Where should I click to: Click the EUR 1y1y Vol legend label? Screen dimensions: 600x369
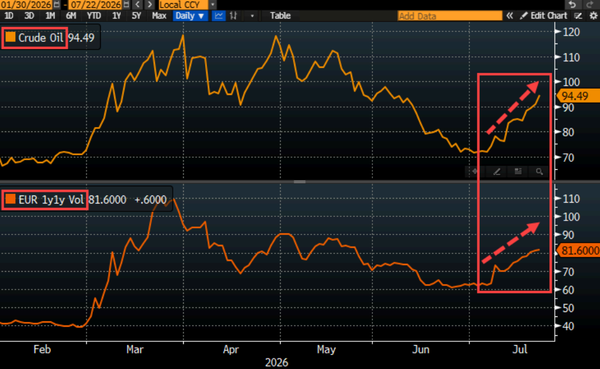(51, 199)
